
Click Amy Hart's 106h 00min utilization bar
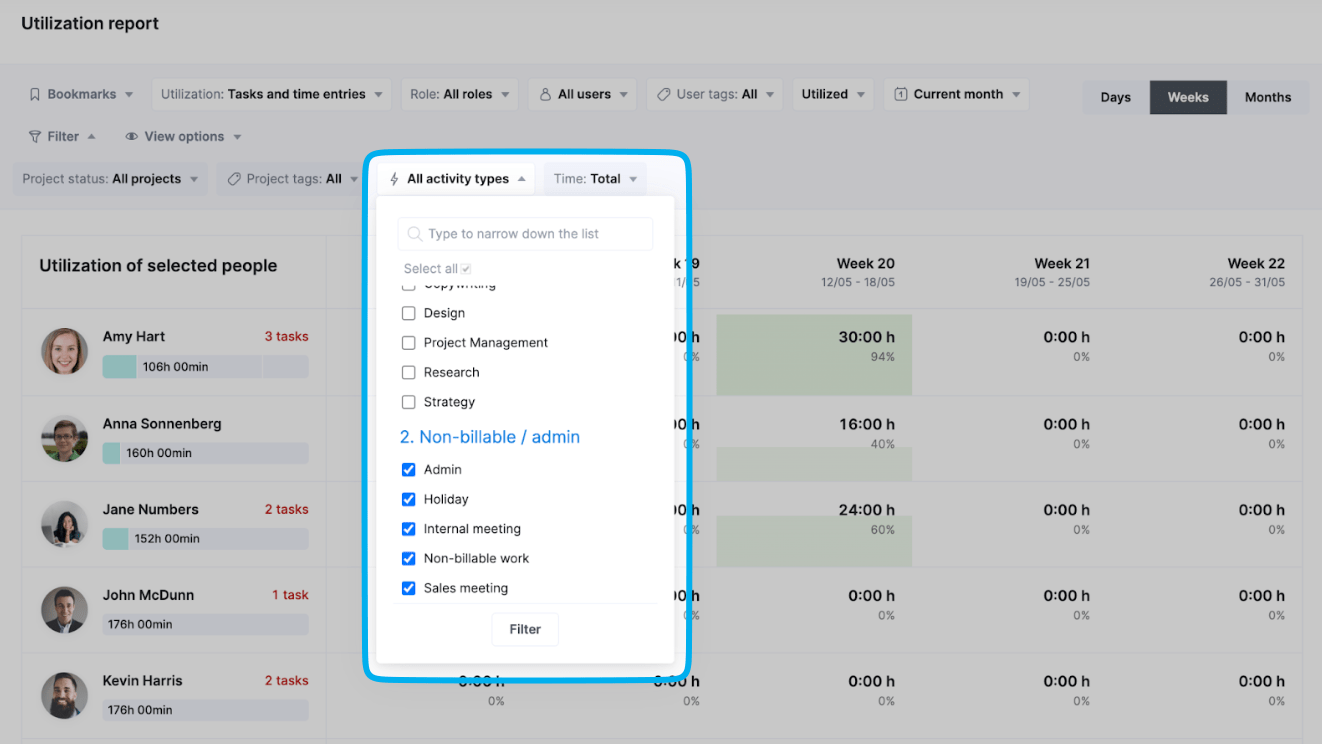point(205,367)
